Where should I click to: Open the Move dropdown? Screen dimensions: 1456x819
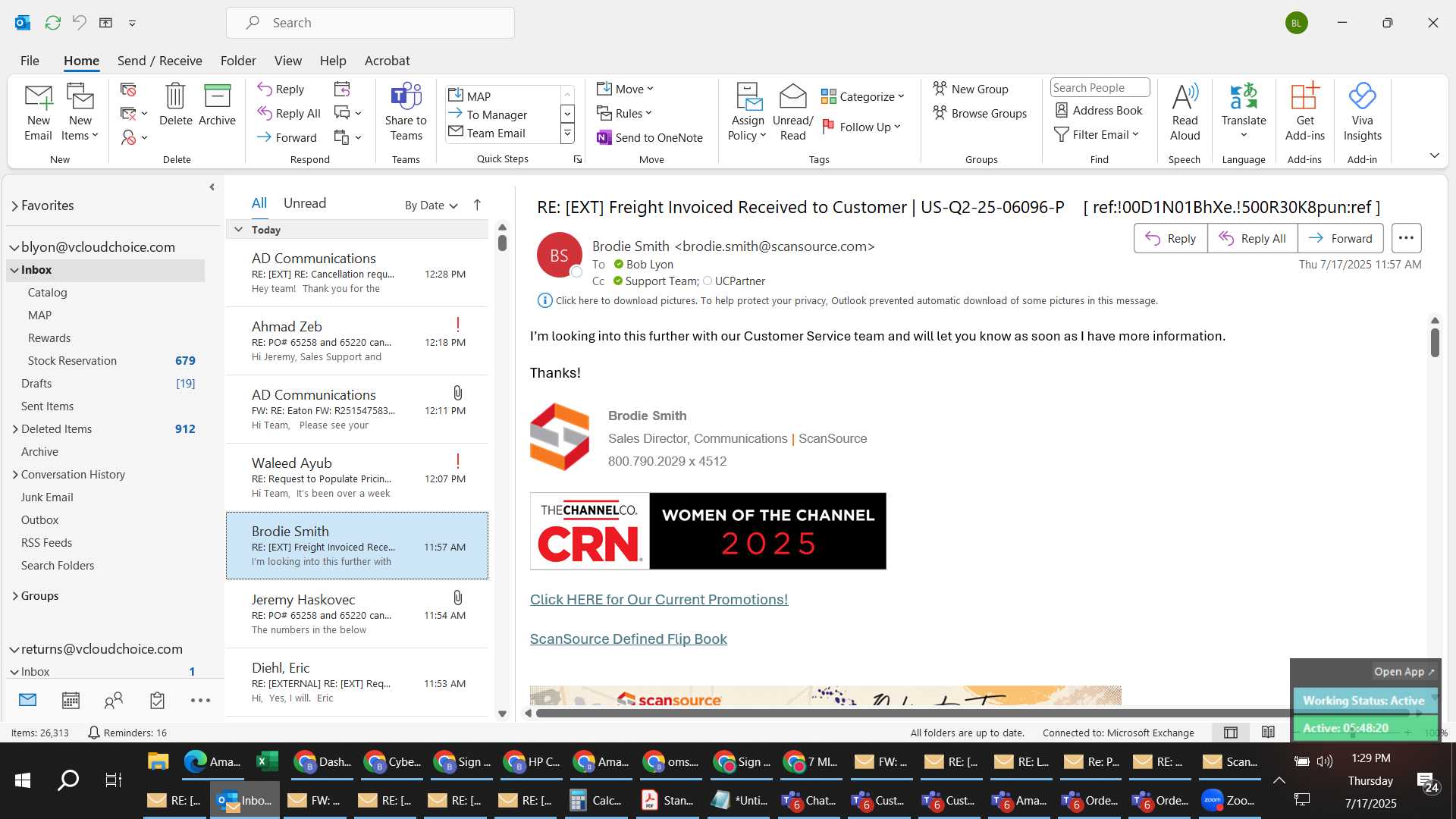625,89
